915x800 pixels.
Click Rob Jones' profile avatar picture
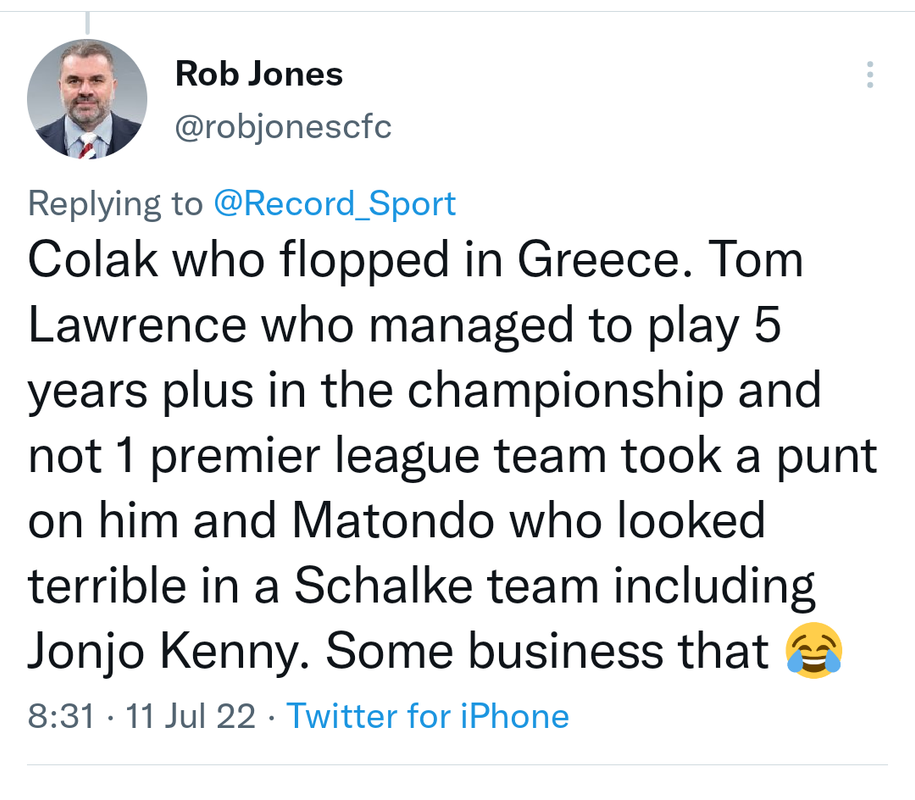pyautogui.click(x=87, y=101)
